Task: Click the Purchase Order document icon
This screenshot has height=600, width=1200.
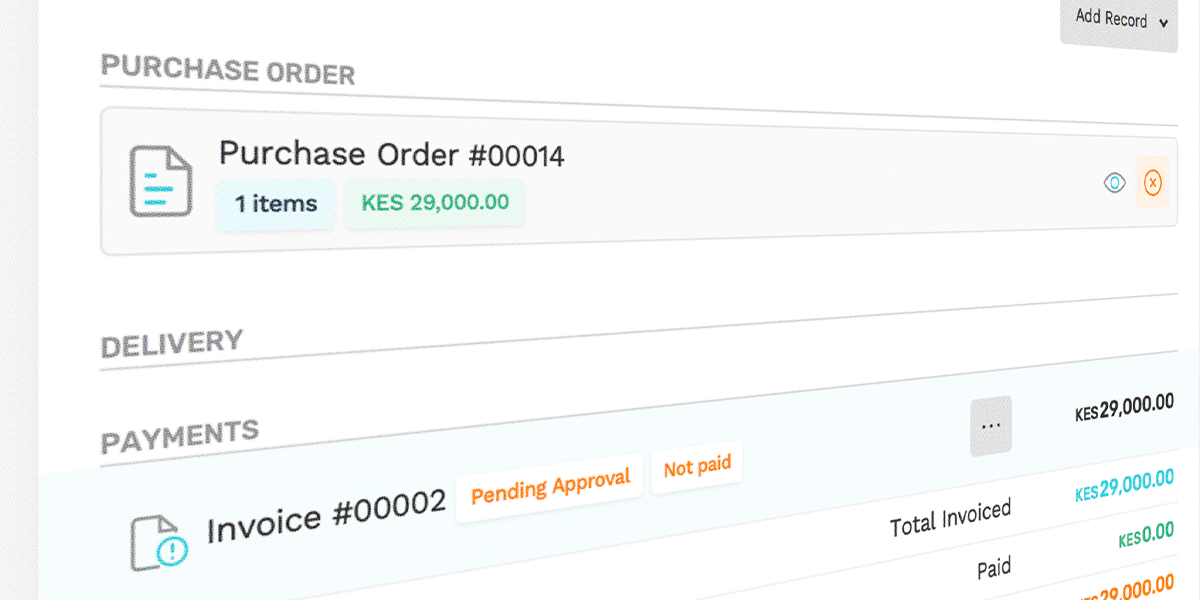Action: pyautogui.click(x=160, y=180)
